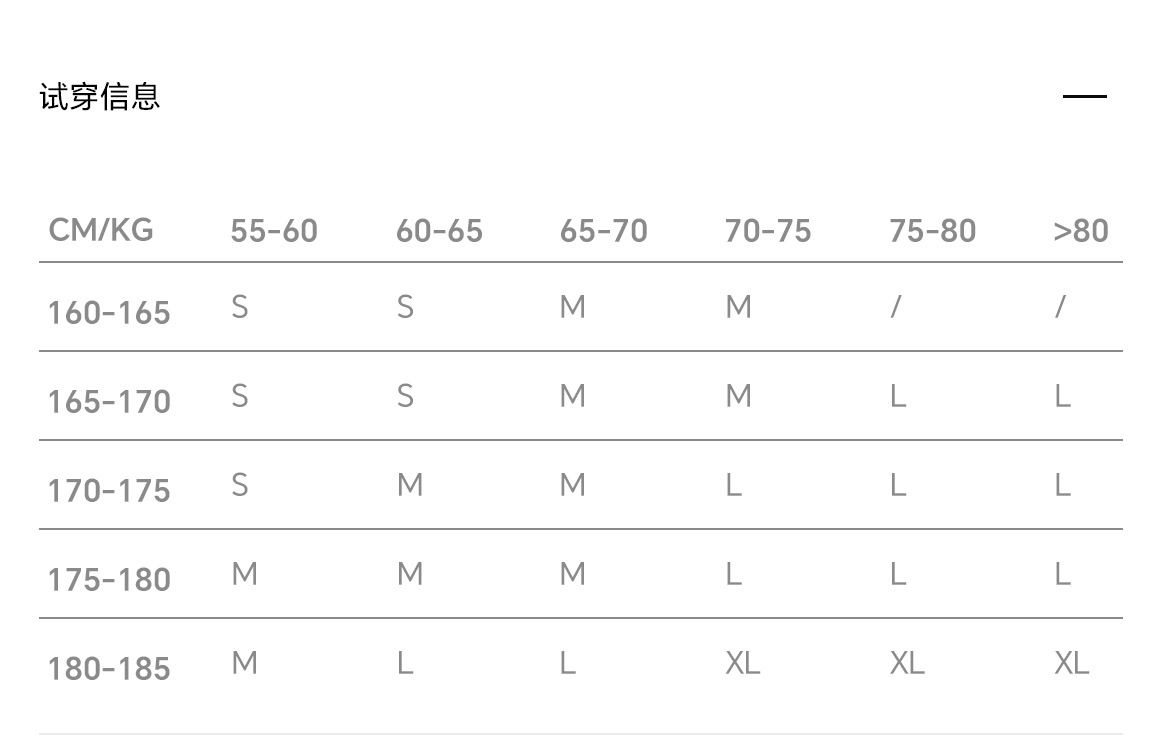Click the 170-175 height row label

pos(109,491)
